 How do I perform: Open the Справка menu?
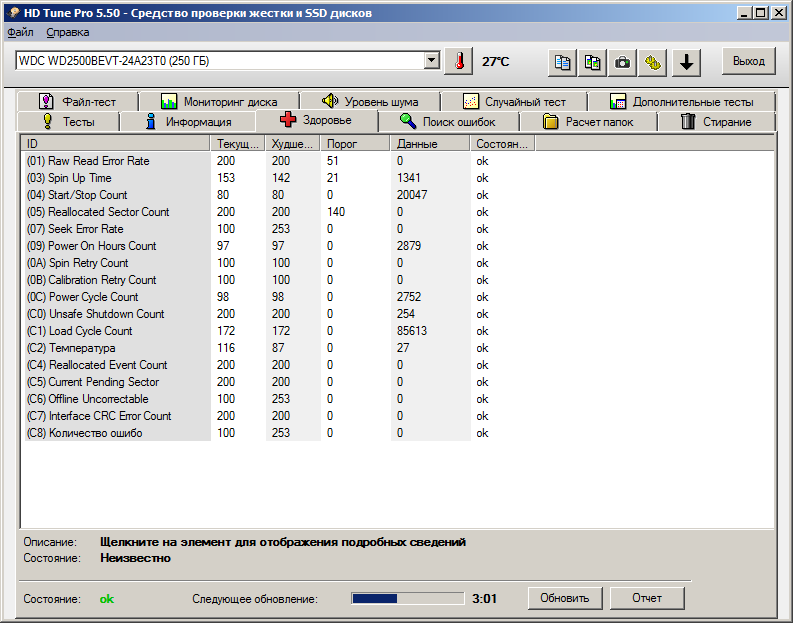tap(67, 32)
